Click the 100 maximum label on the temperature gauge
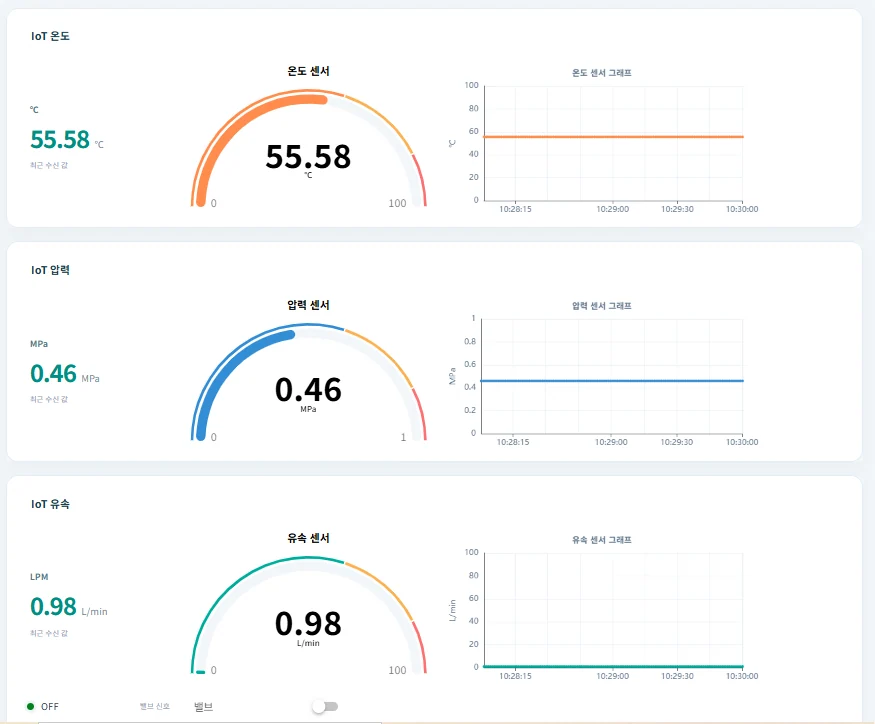This screenshot has height=724, width=875. point(397,203)
